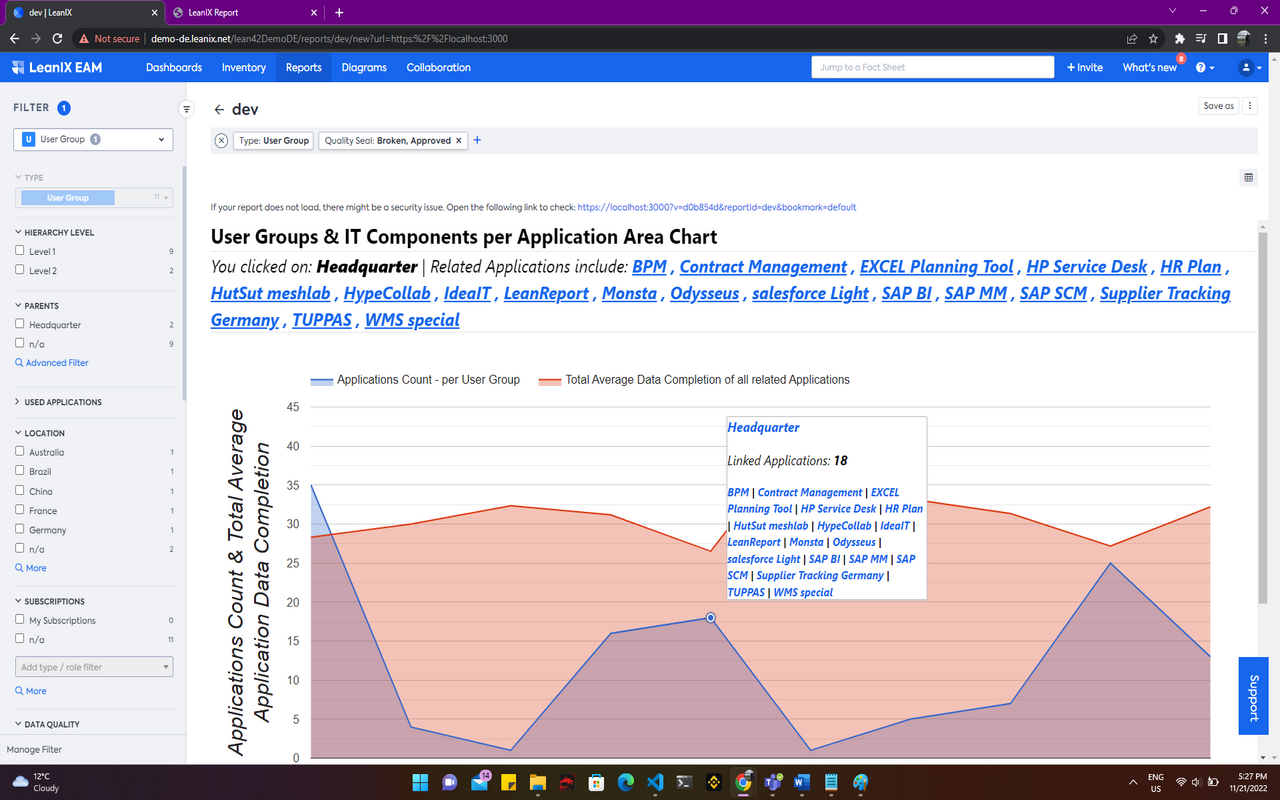Check the Australia location checkbox

point(20,452)
